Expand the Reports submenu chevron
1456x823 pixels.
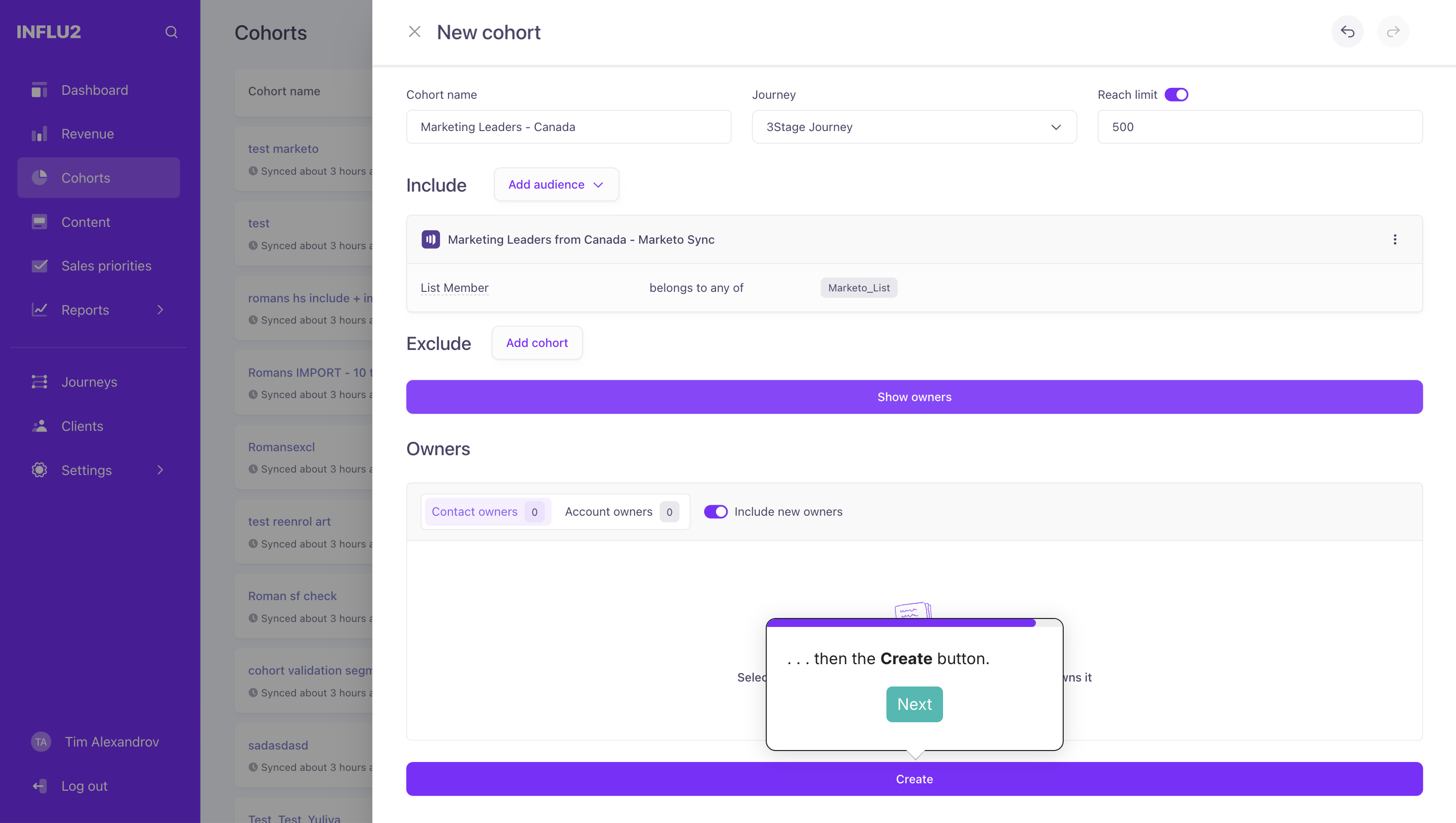pyautogui.click(x=160, y=310)
